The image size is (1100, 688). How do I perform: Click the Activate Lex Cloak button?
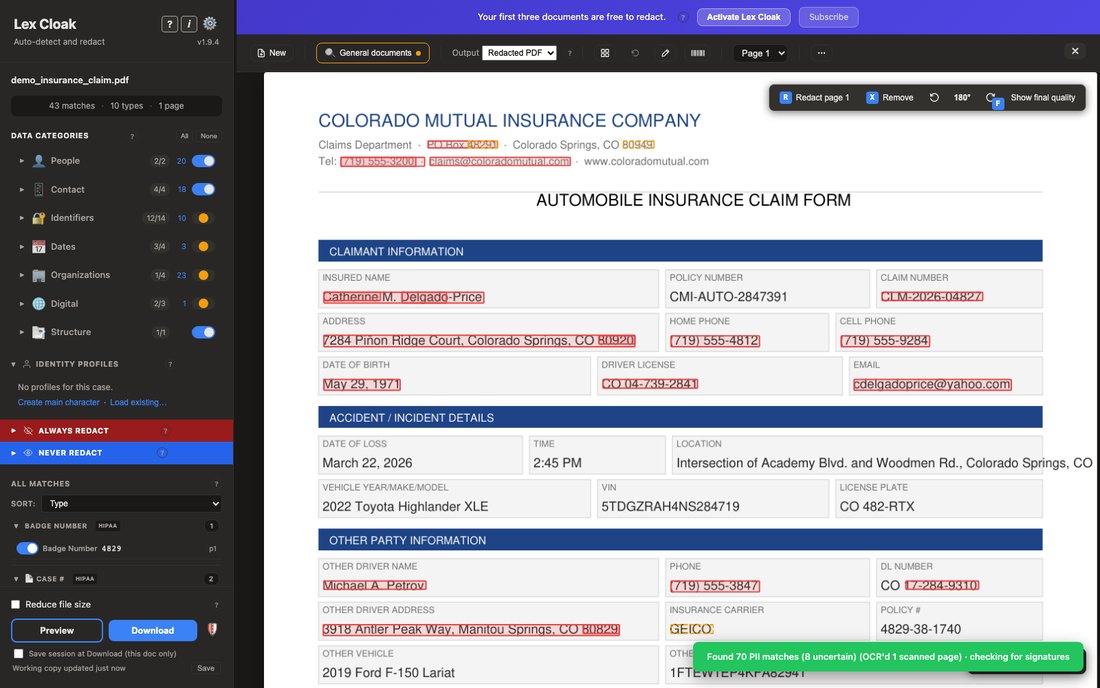[744, 18]
